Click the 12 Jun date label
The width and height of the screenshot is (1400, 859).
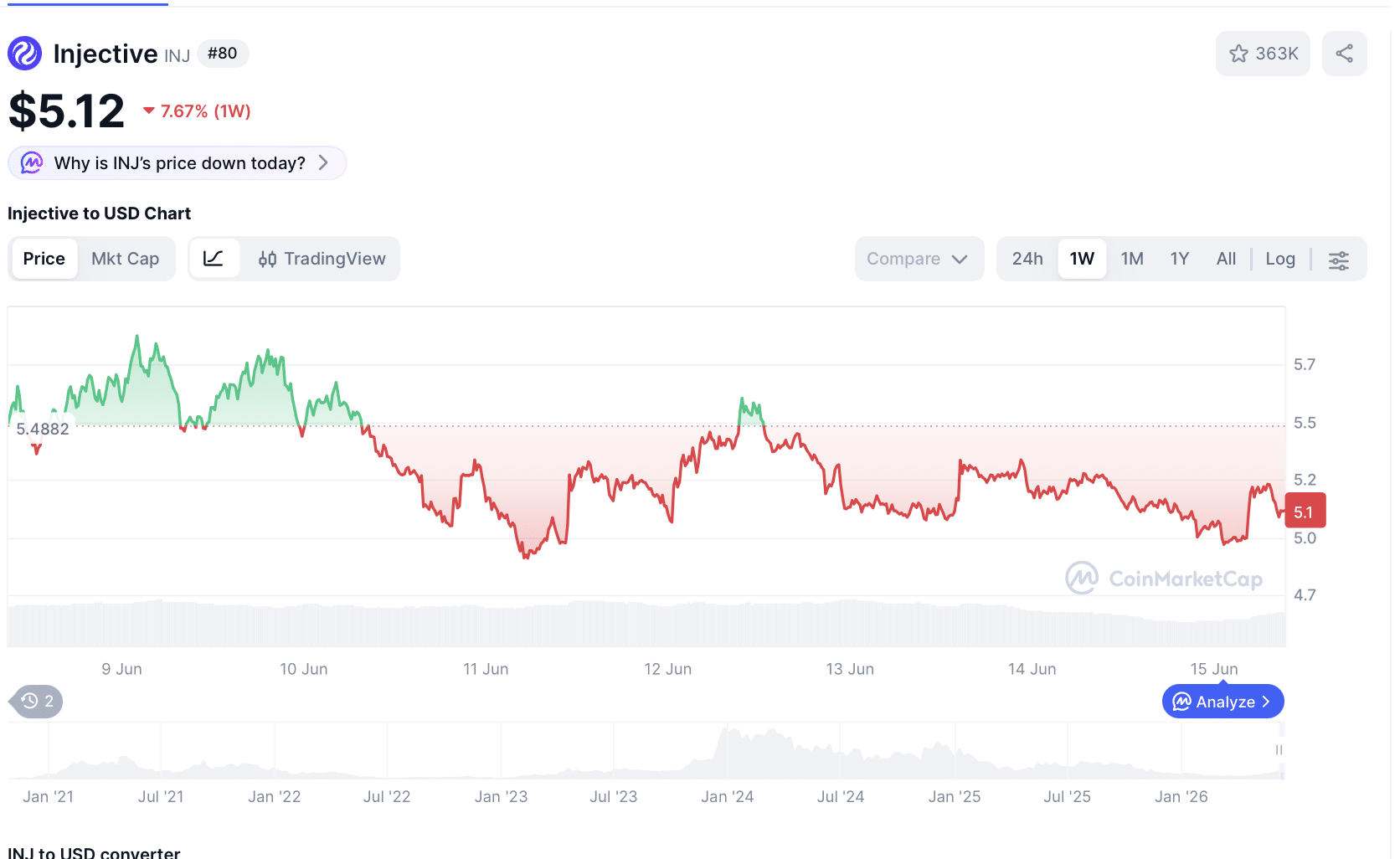point(668,669)
